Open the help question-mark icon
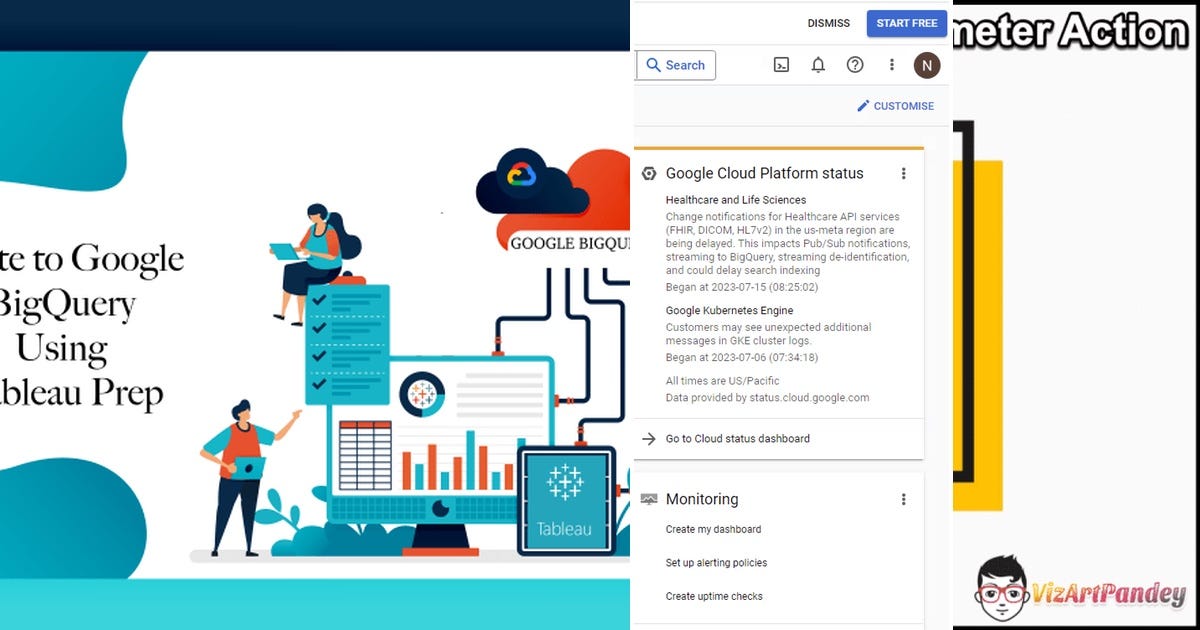Screen dimensions: 1200x630 855,65
